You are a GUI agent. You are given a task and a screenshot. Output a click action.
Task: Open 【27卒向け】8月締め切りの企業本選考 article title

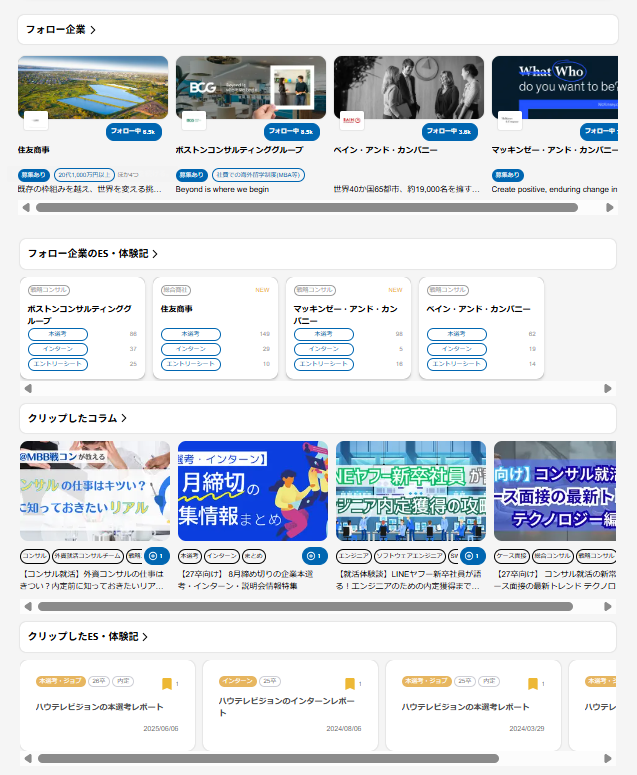click(x=246, y=580)
